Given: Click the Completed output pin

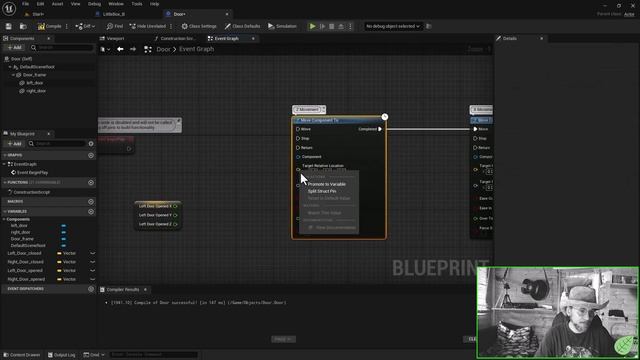Looking at the screenshot, I should tap(380, 129).
